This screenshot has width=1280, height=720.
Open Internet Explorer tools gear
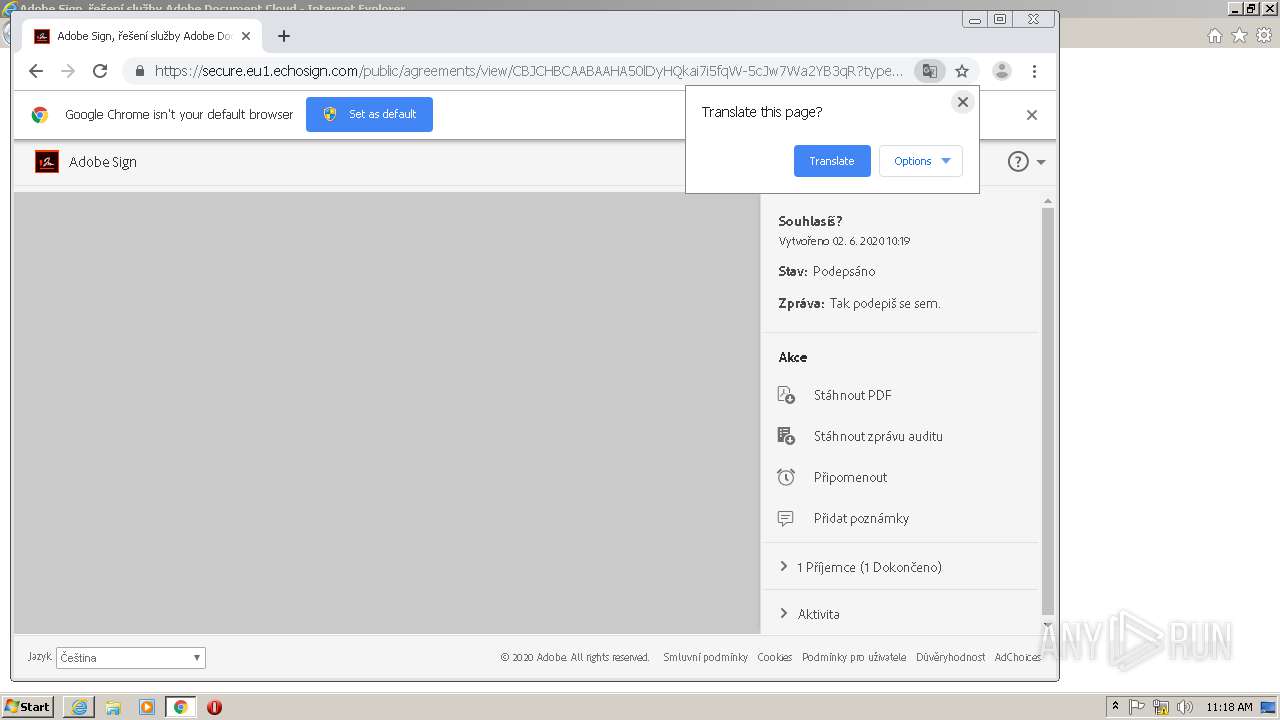(x=1264, y=36)
